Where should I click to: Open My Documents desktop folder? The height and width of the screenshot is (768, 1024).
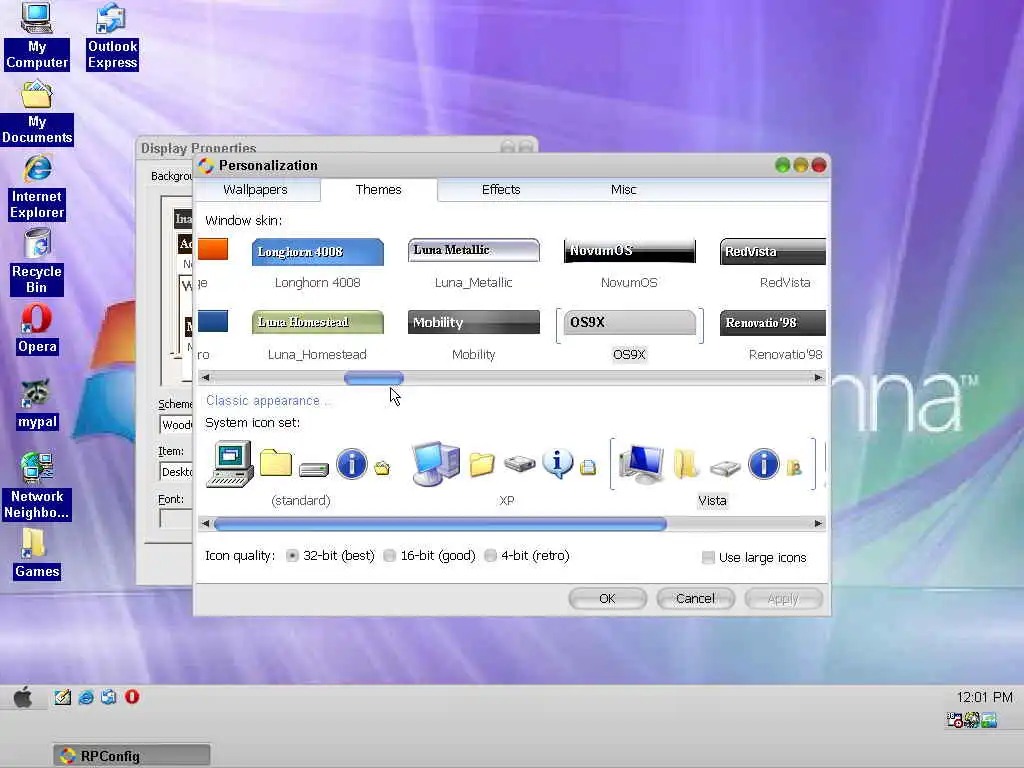(37, 112)
